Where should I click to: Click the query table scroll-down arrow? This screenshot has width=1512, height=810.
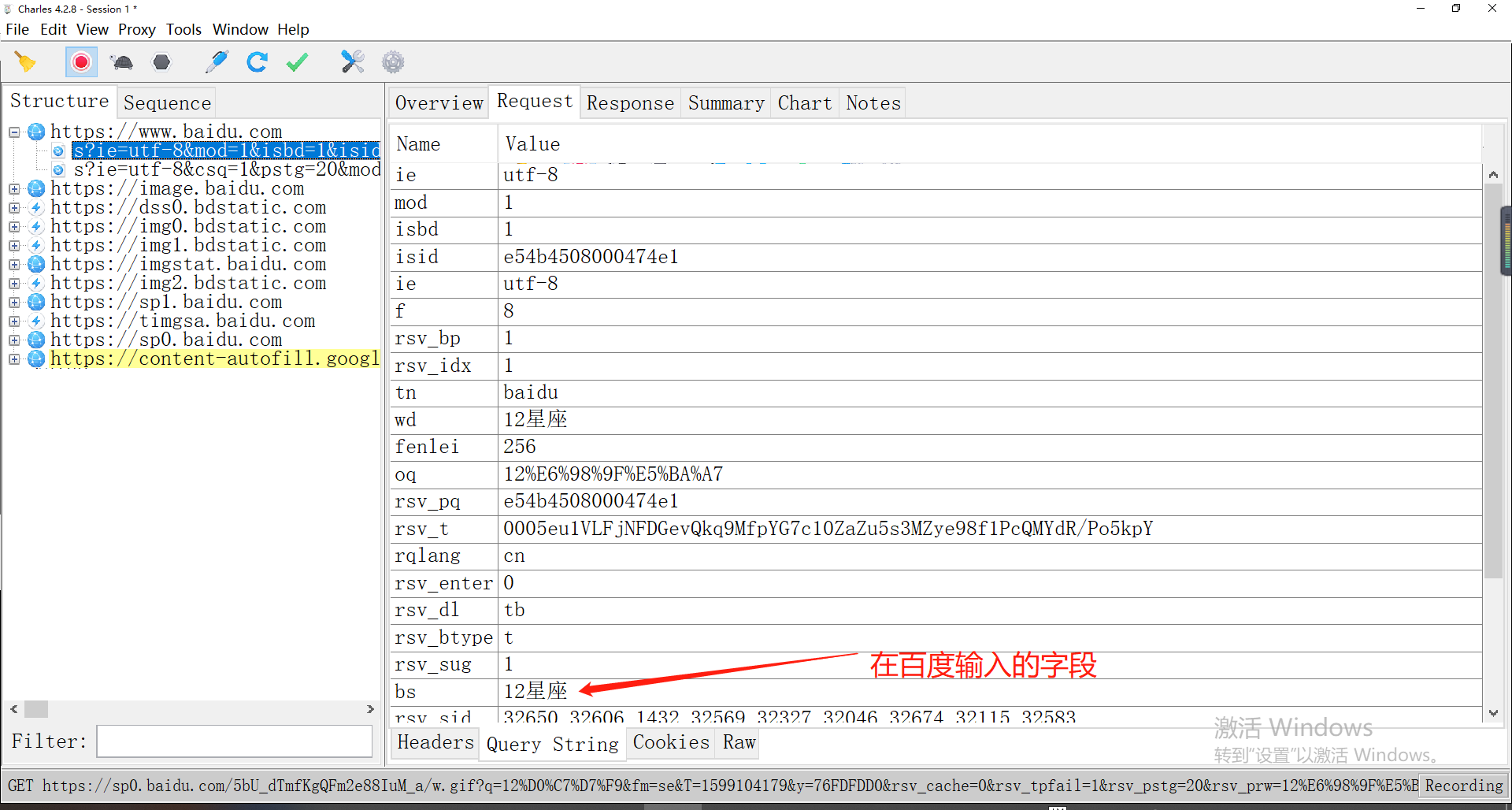1493,713
